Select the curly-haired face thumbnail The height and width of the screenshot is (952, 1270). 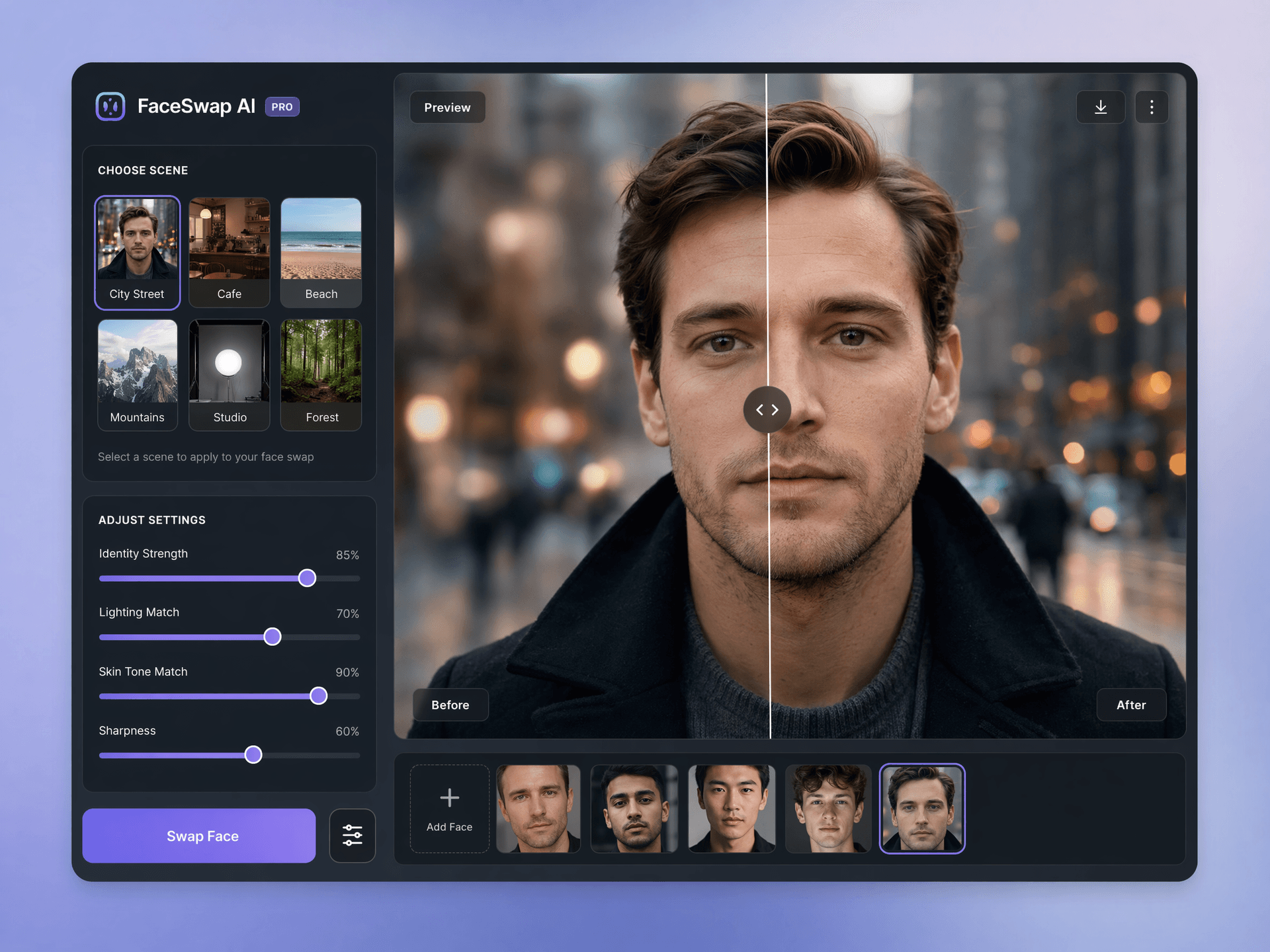coord(828,809)
